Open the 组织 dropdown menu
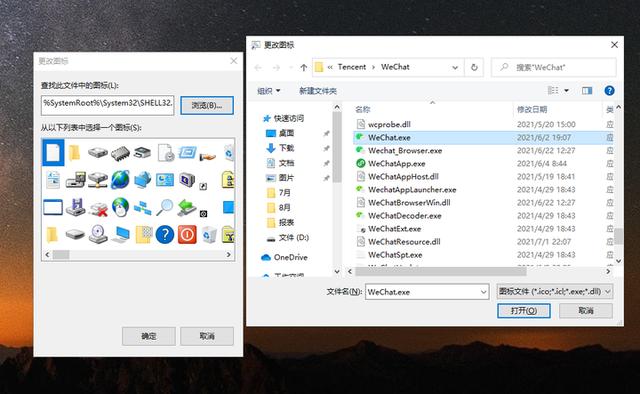Viewport: 640px width, 394px height. 269,91
